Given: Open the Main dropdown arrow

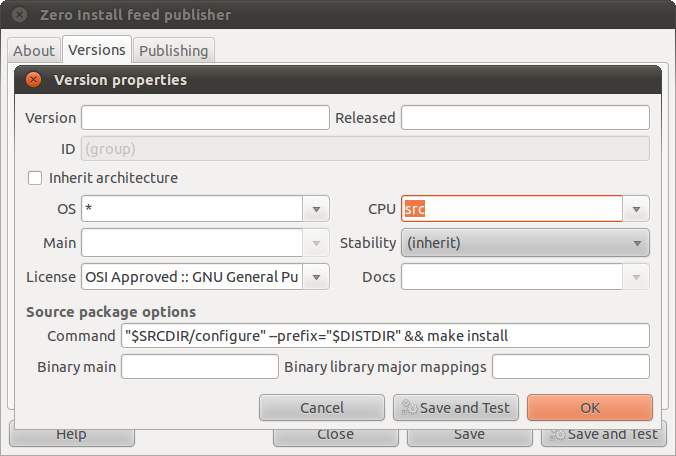Looking at the screenshot, I should point(316,243).
